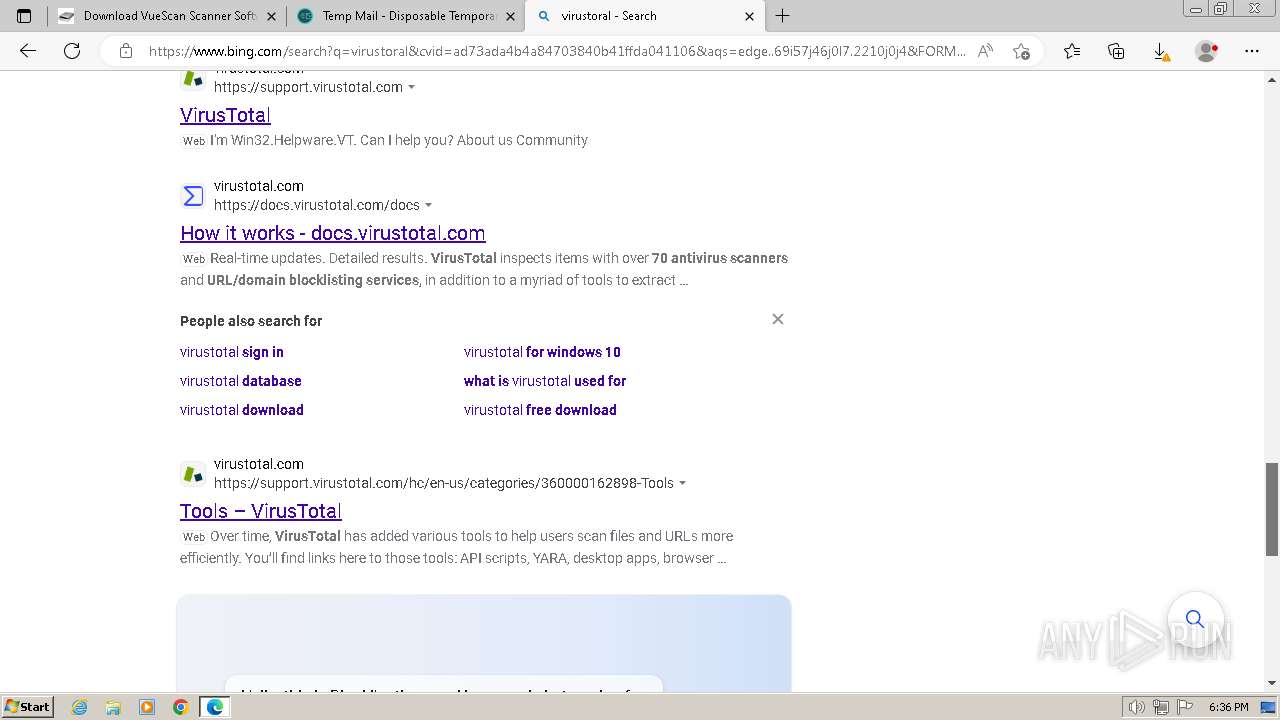
Task: Dismiss People also search for box
Action: coord(778,319)
